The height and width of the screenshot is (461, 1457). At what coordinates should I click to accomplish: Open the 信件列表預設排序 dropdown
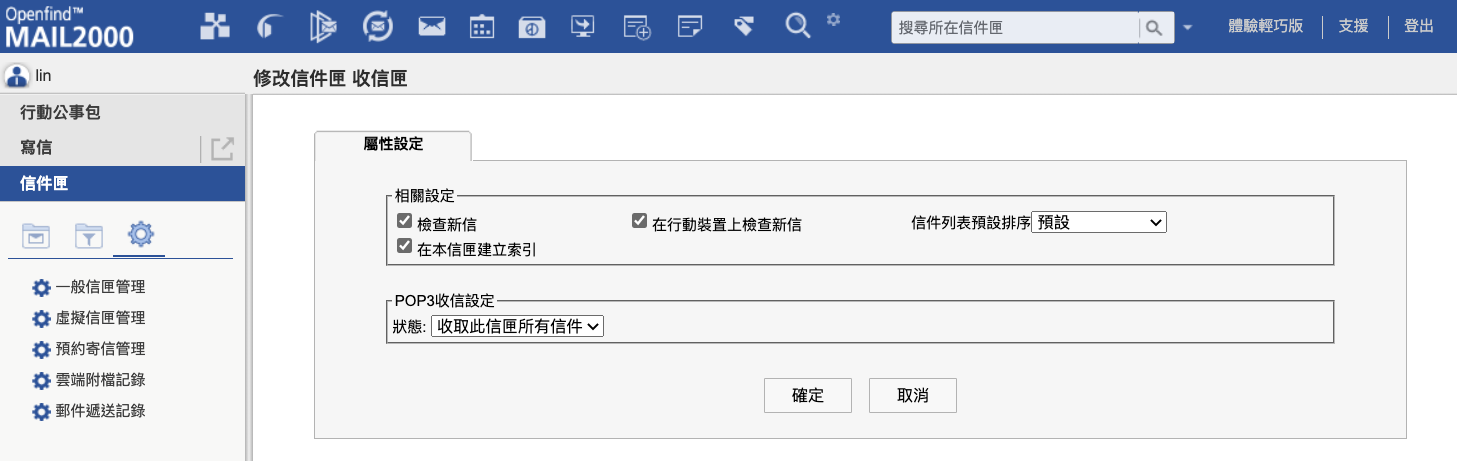1099,222
